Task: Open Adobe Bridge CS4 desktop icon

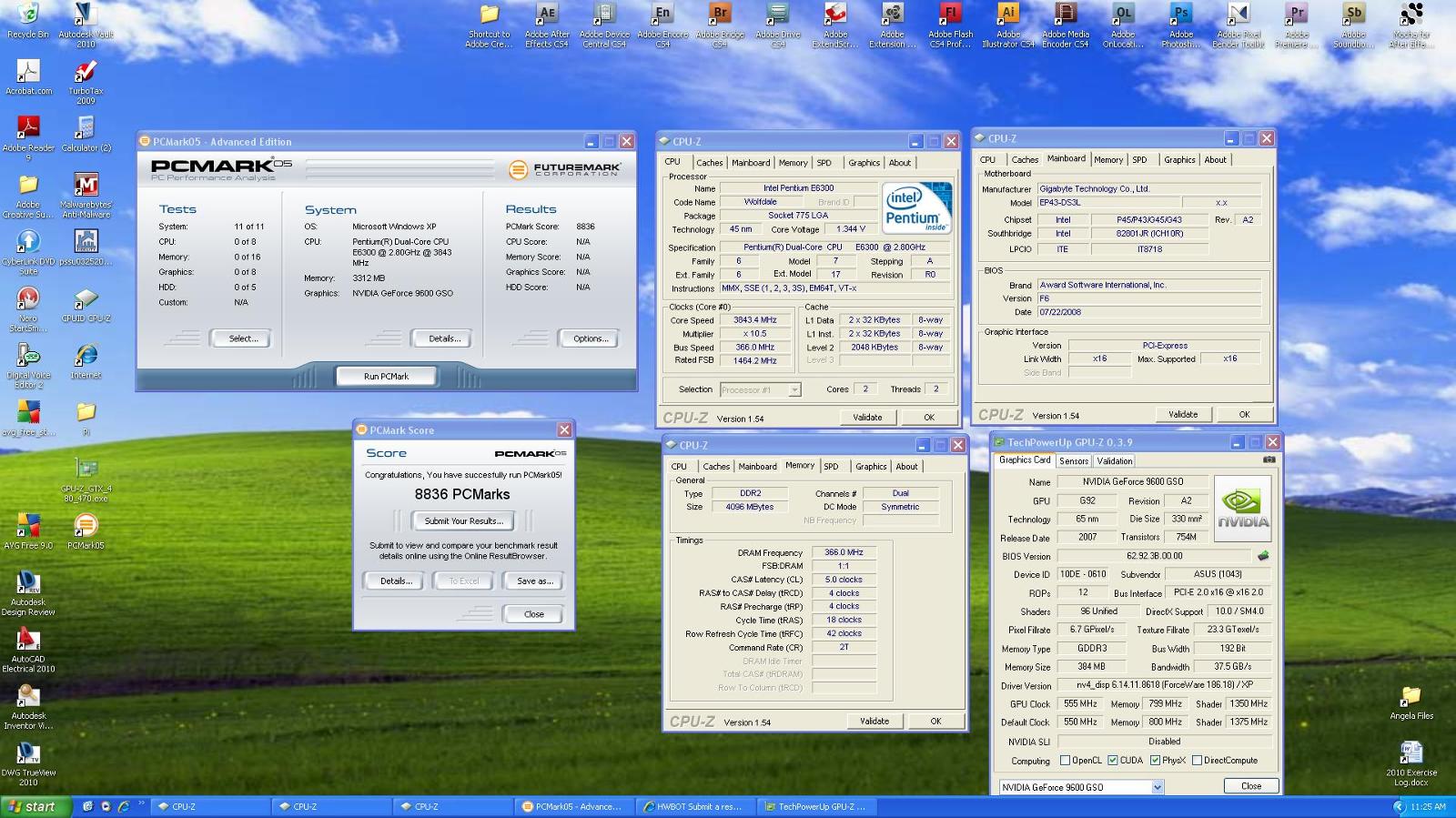Action: (x=720, y=25)
